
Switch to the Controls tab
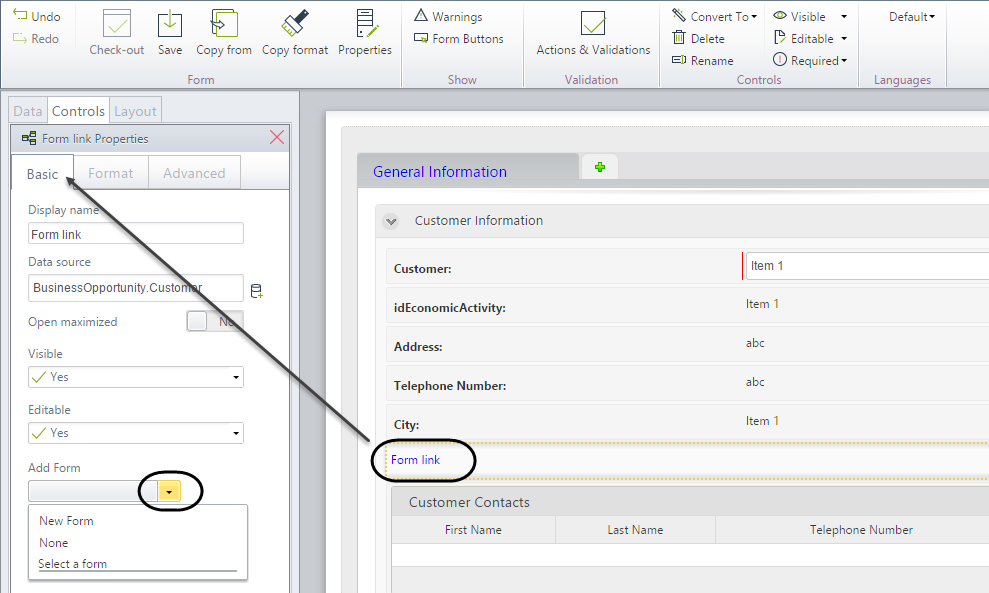pos(78,111)
